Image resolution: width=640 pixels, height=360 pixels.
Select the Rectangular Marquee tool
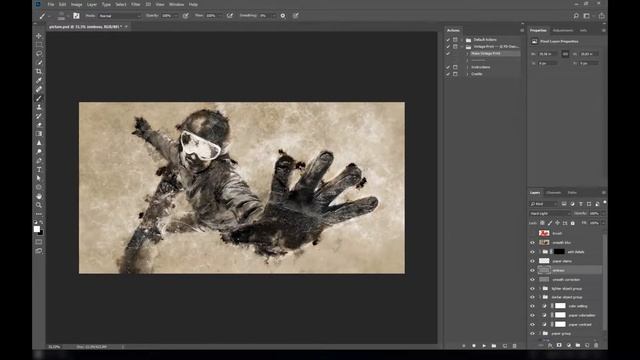(39, 44)
